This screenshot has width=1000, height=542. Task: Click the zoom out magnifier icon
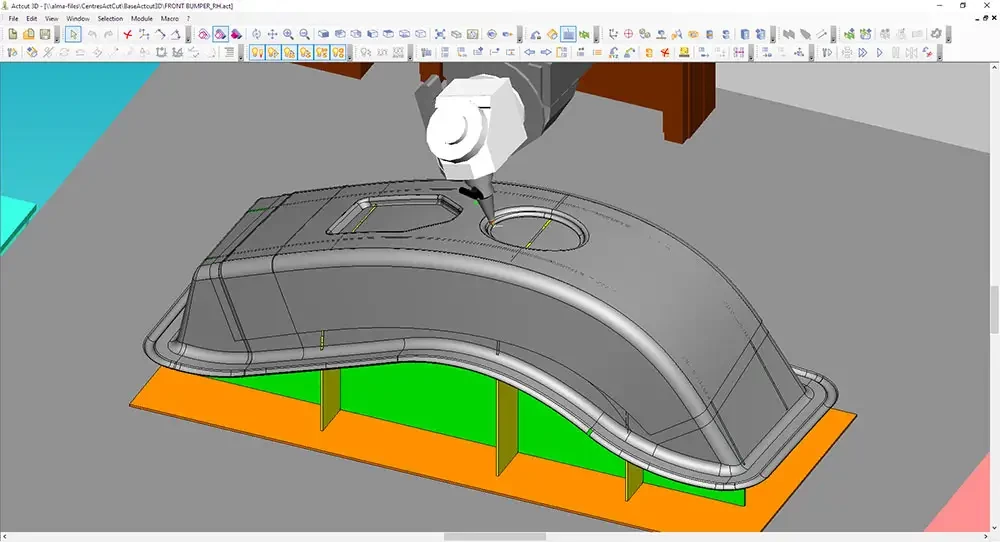tap(304, 34)
